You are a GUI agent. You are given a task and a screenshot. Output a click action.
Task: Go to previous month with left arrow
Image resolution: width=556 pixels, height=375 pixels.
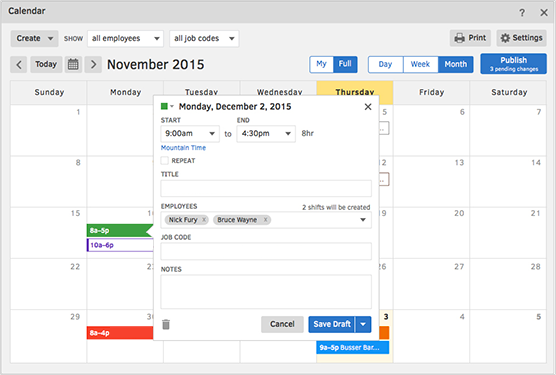tap(19, 65)
